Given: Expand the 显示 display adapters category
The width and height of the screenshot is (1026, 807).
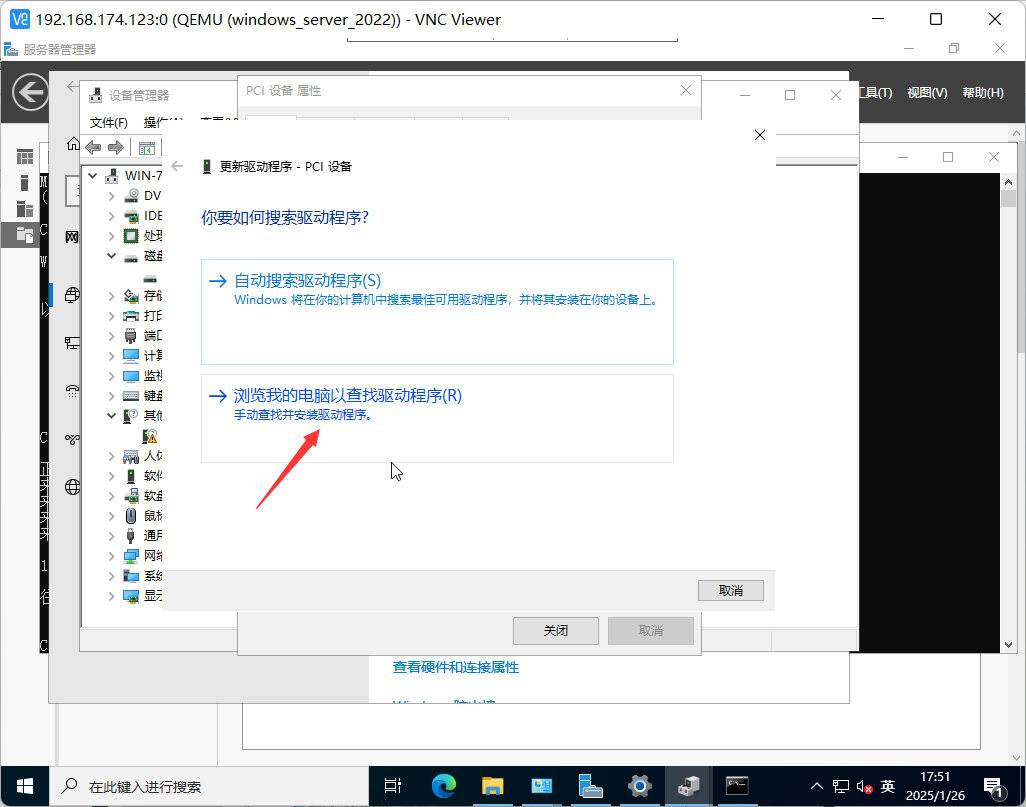Looking at the screenshot, I should pos(111,596).
